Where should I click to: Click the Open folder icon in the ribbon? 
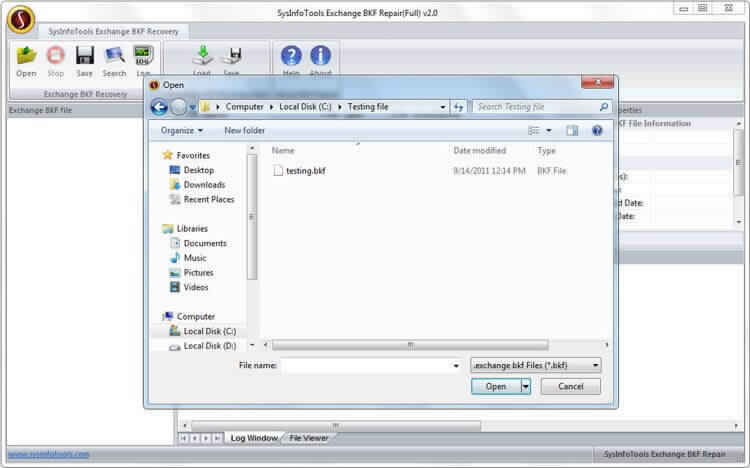point(26,56)
